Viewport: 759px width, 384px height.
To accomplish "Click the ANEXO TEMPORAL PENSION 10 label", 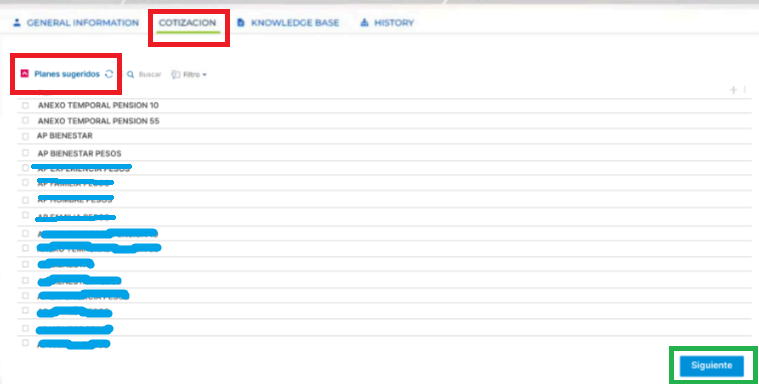I will (x=98, y=105).
